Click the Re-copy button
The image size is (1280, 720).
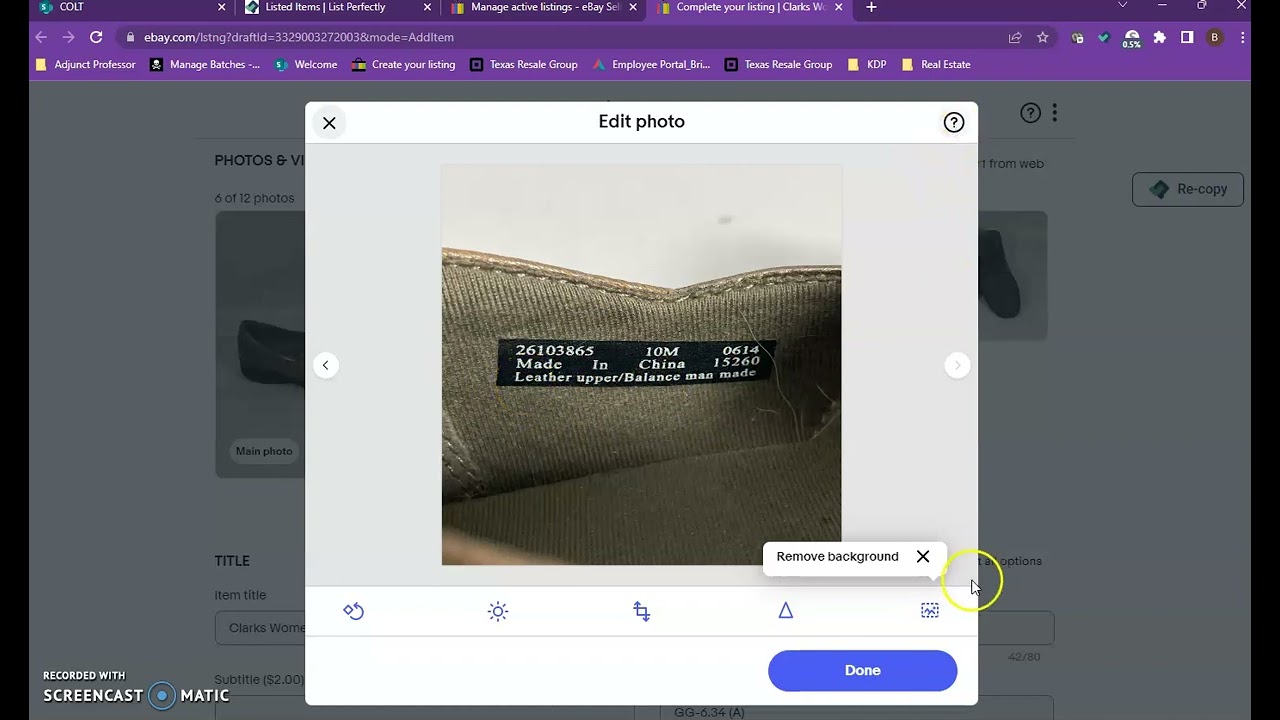(x=1188, y=189)
